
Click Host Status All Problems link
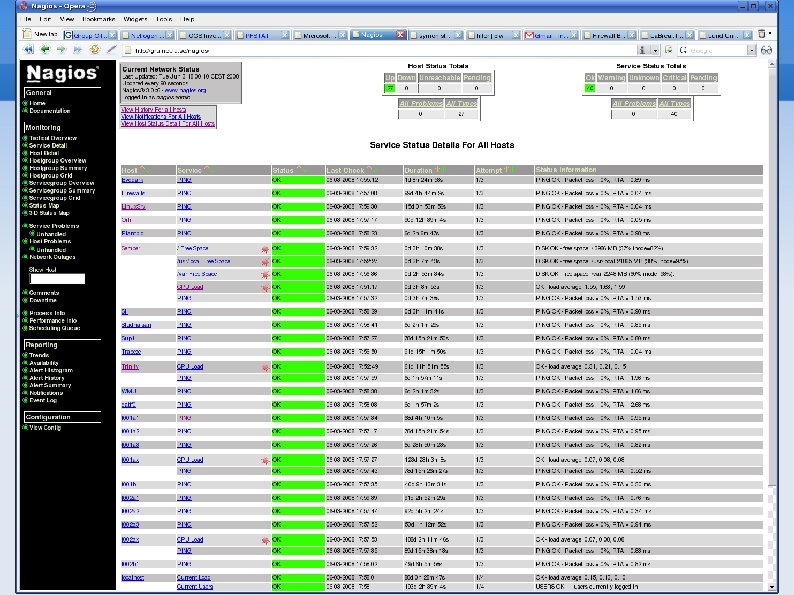[420, 103]
